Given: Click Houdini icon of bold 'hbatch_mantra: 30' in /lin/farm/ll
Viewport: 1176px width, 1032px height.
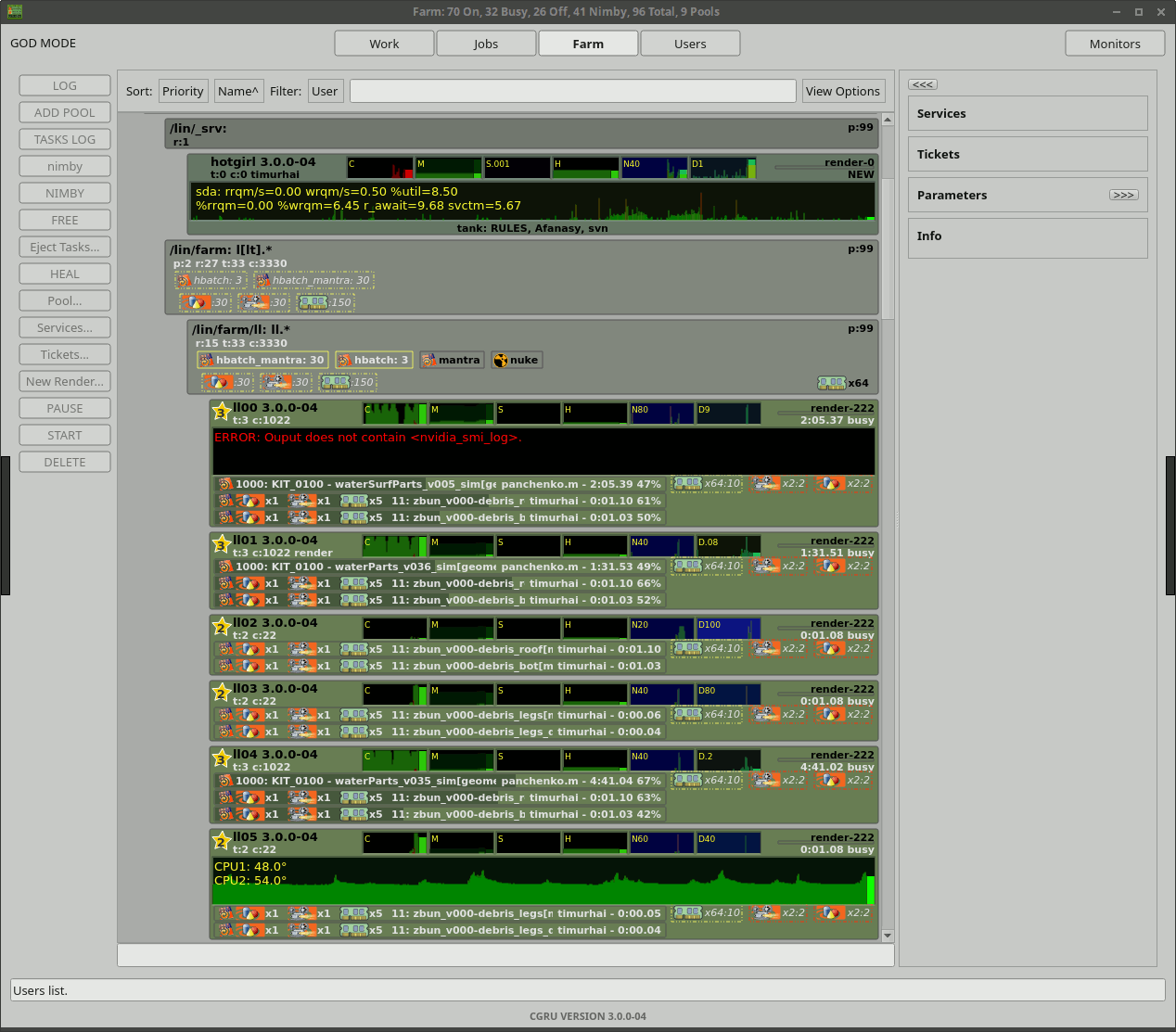Looking at the screenshot, I should (206, 360).
